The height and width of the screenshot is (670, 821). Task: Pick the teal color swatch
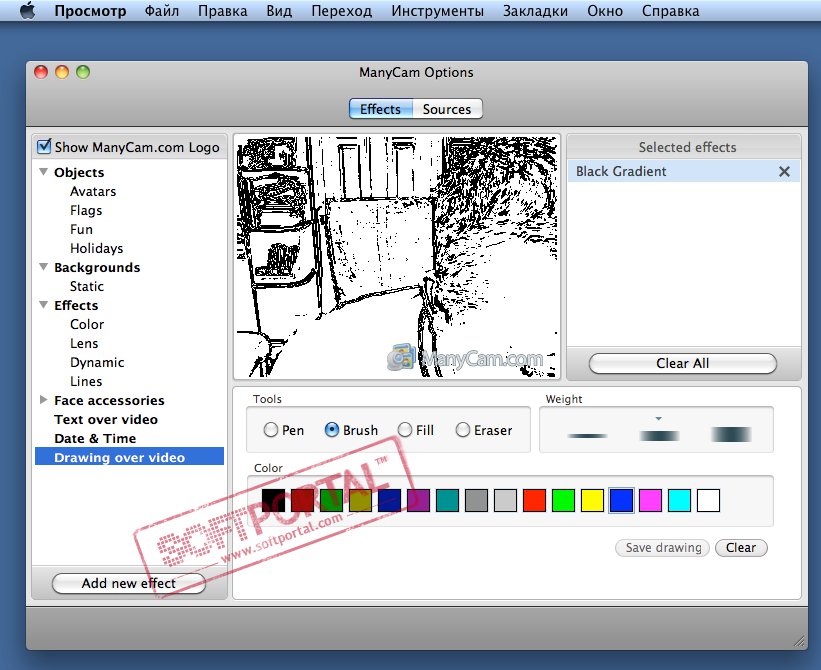click(447, 500)
